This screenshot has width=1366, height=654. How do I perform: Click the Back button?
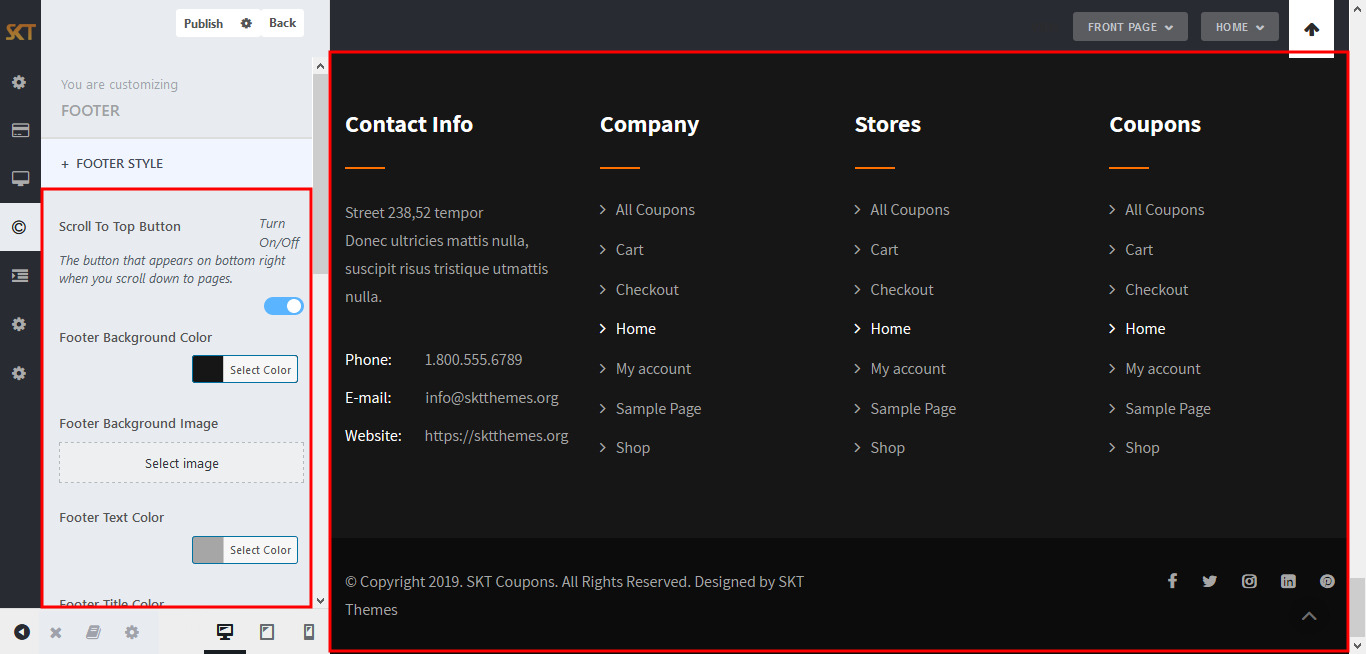pos(283,23)
